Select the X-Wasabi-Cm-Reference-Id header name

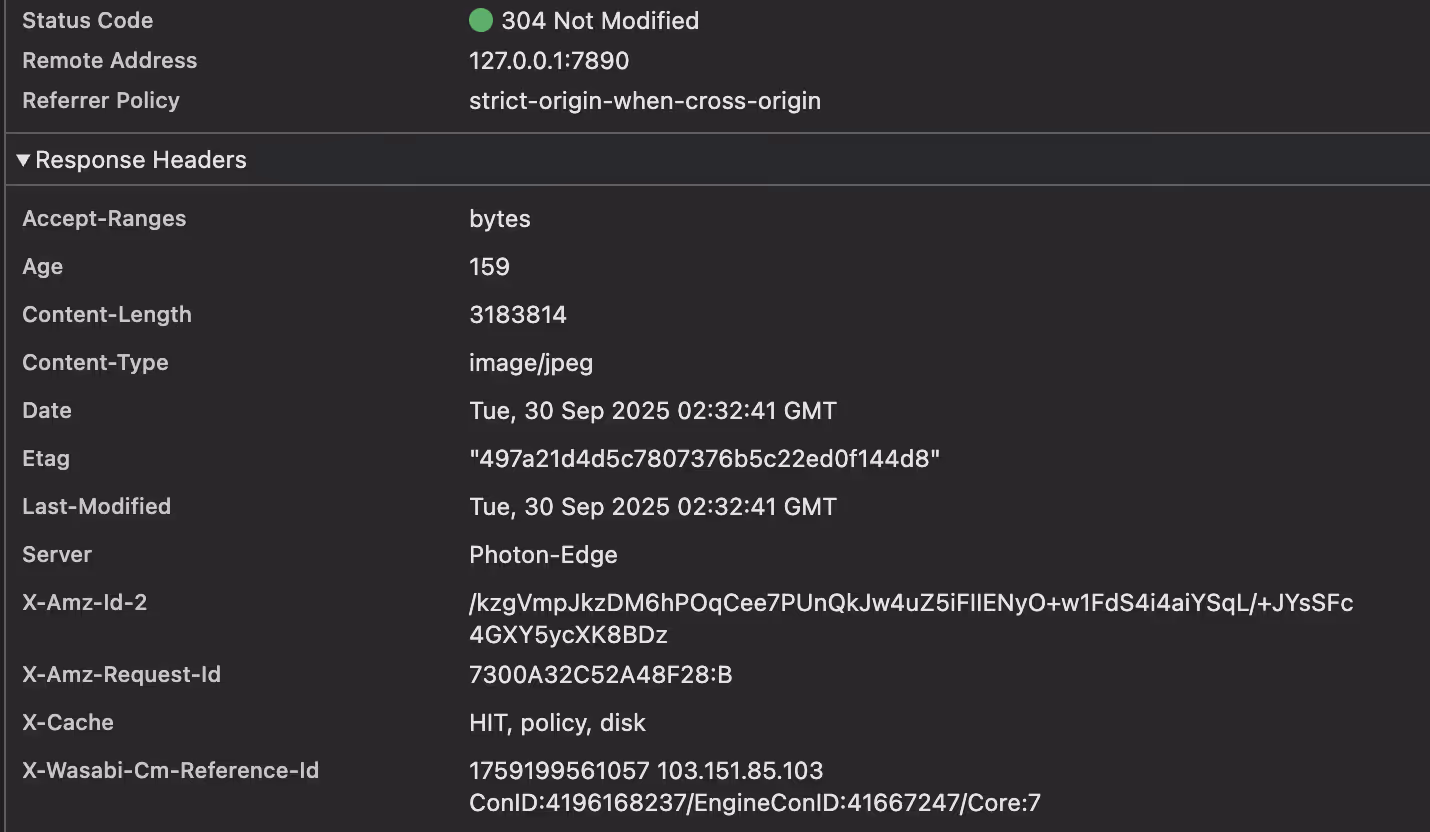tap(170, 771)
